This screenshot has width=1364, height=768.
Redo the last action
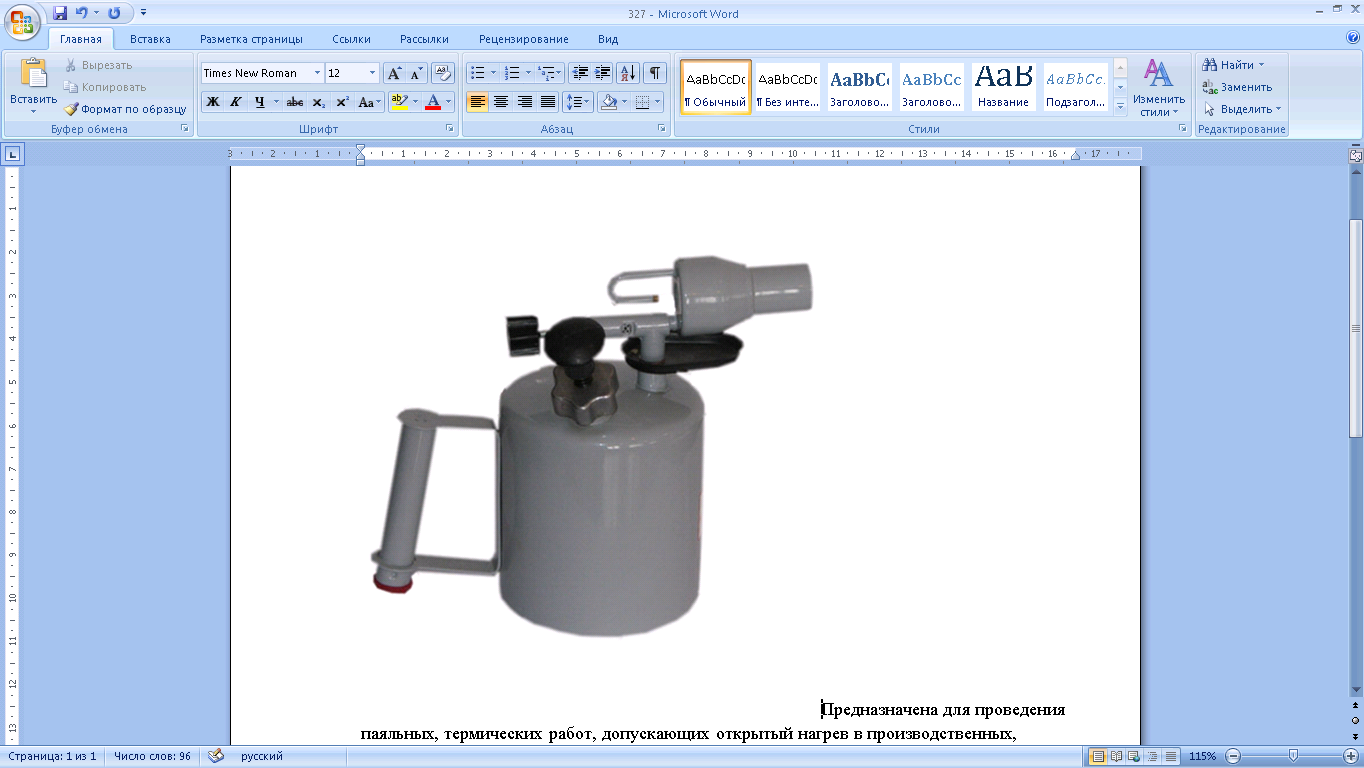(x=114, y=13)
